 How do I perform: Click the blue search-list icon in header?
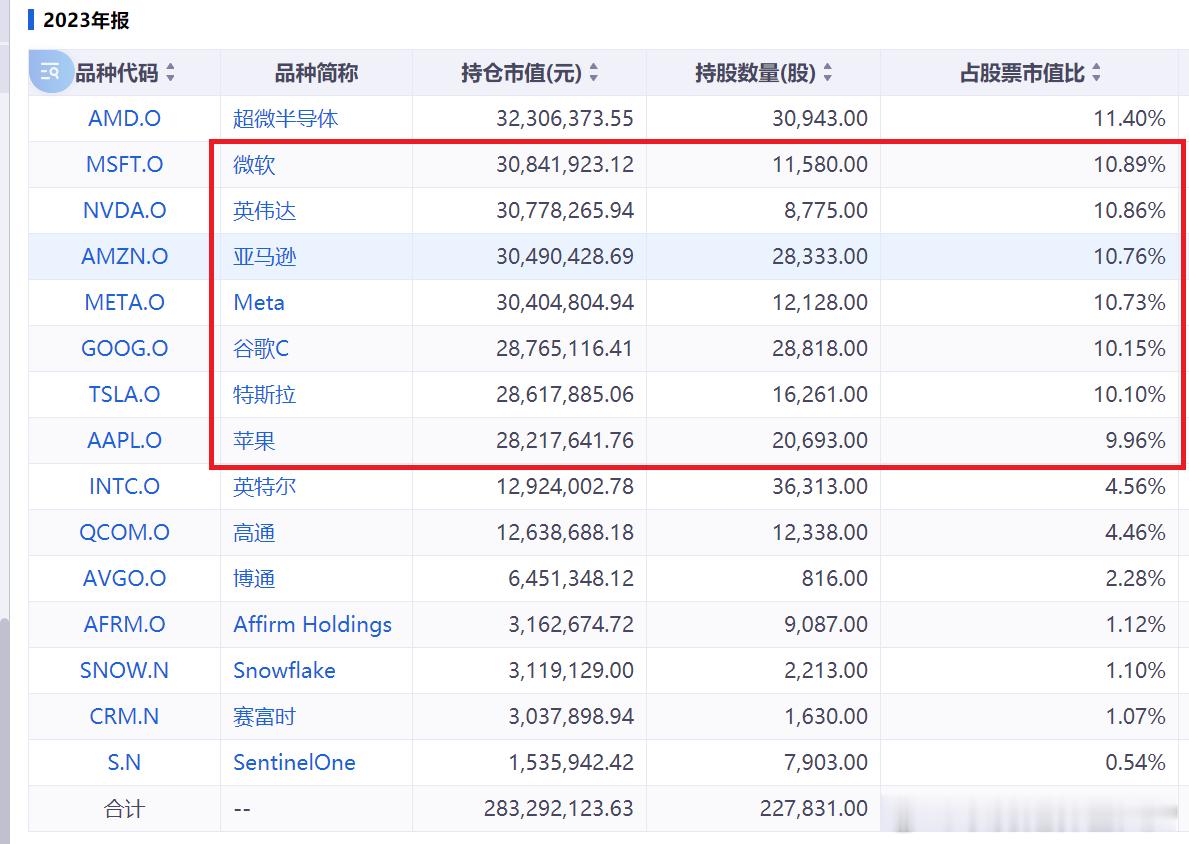click(x=50, y=72)
